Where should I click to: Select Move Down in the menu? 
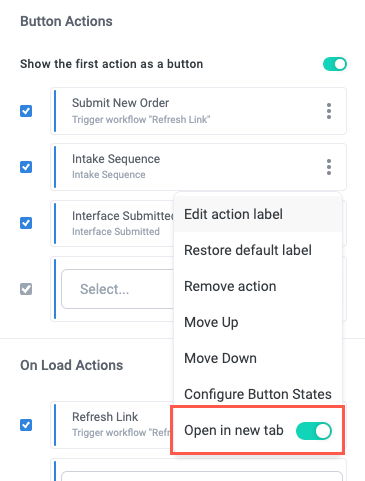click(x=258, y=358)
